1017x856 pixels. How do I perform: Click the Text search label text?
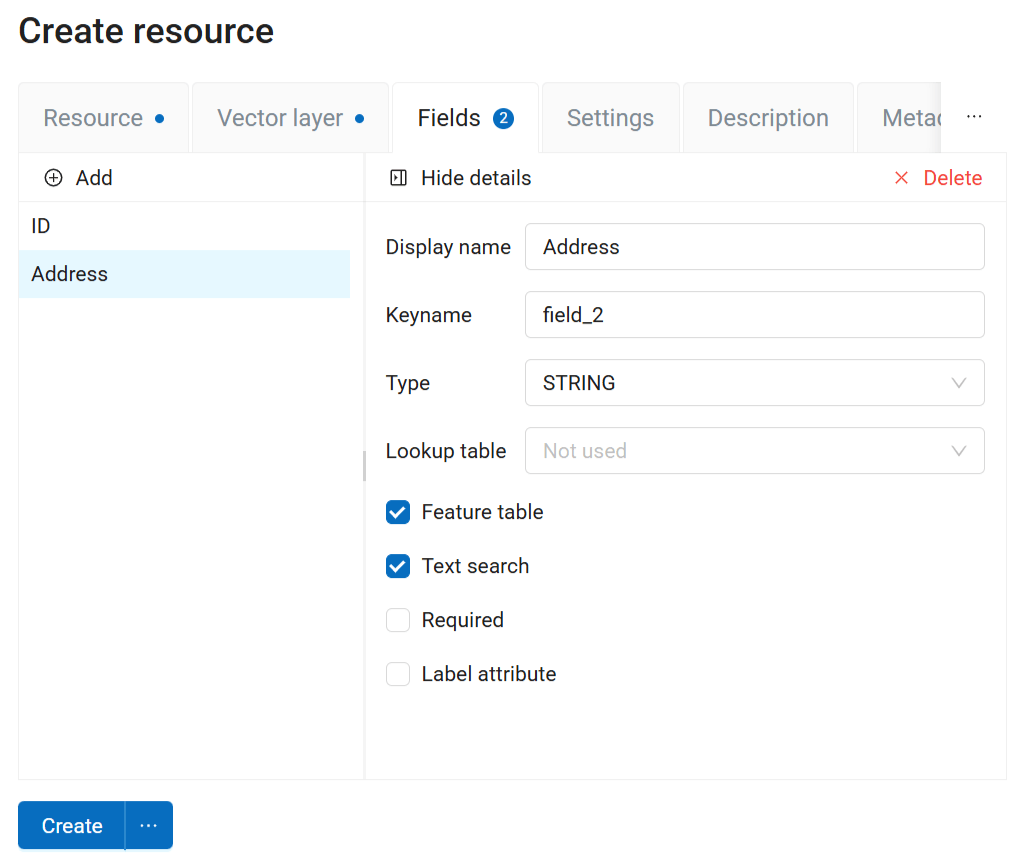coord(475,566)
